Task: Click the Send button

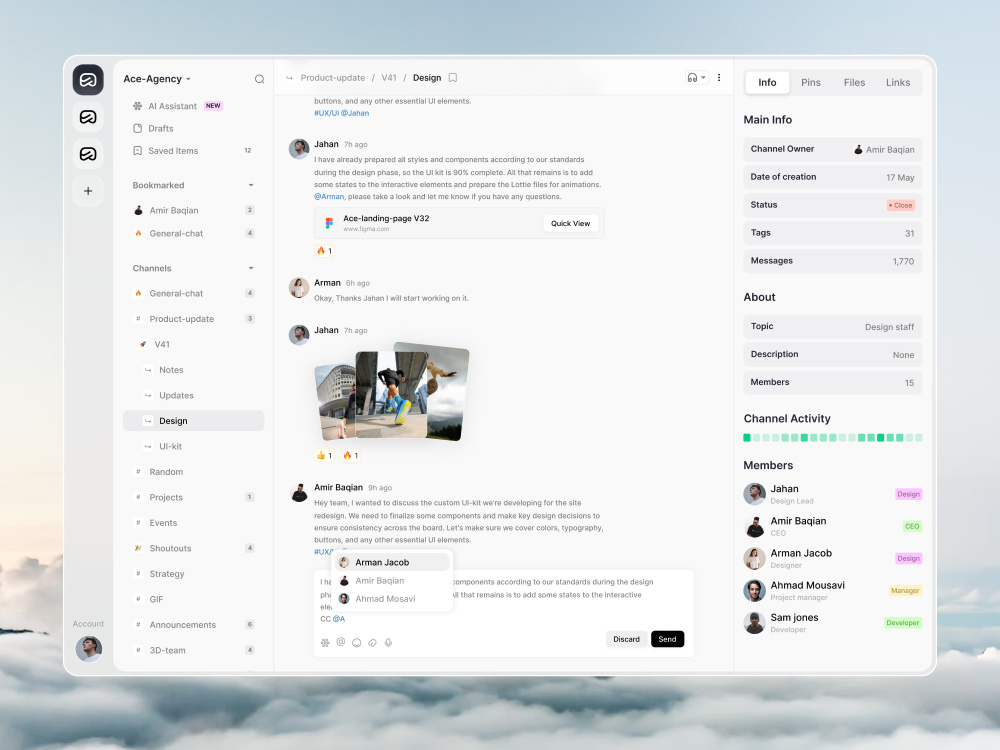Action: (667, 639)
